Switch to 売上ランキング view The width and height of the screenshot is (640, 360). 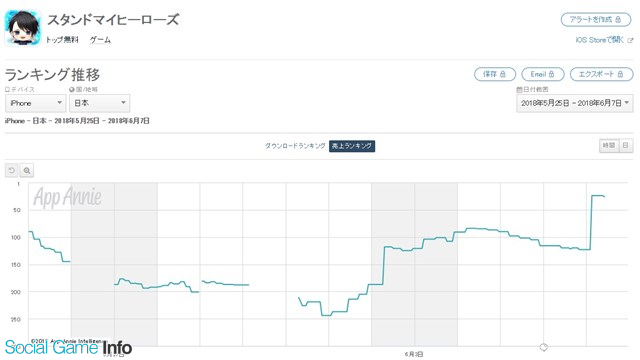click(352, 146)
